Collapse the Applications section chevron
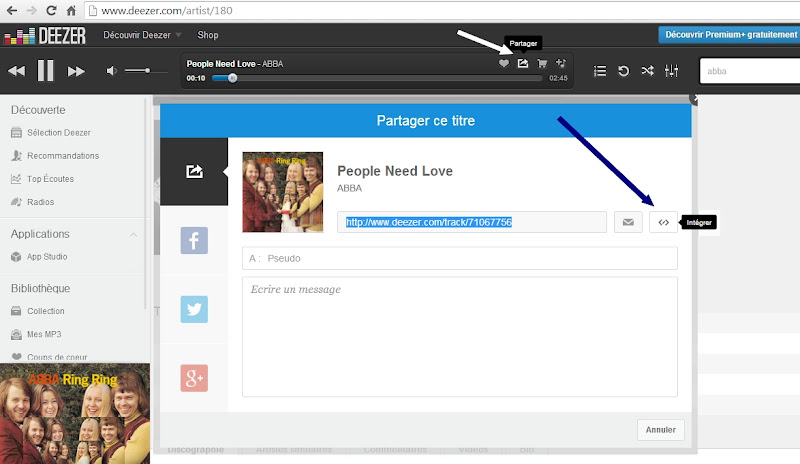 [133, 234]
